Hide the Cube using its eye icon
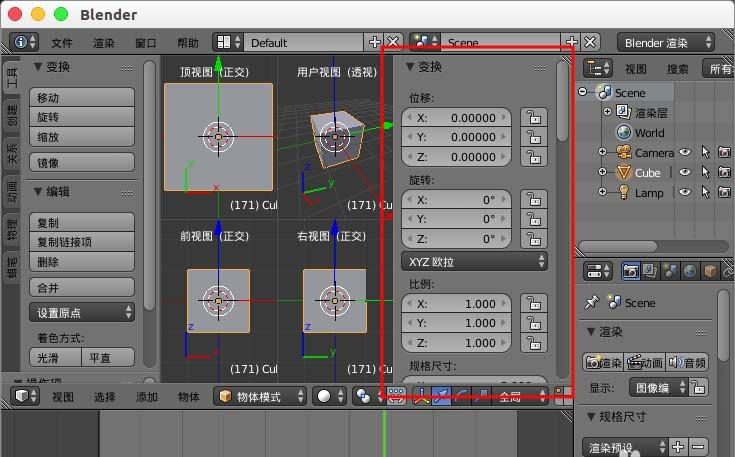The image size is (735, 457). (685, 172)
